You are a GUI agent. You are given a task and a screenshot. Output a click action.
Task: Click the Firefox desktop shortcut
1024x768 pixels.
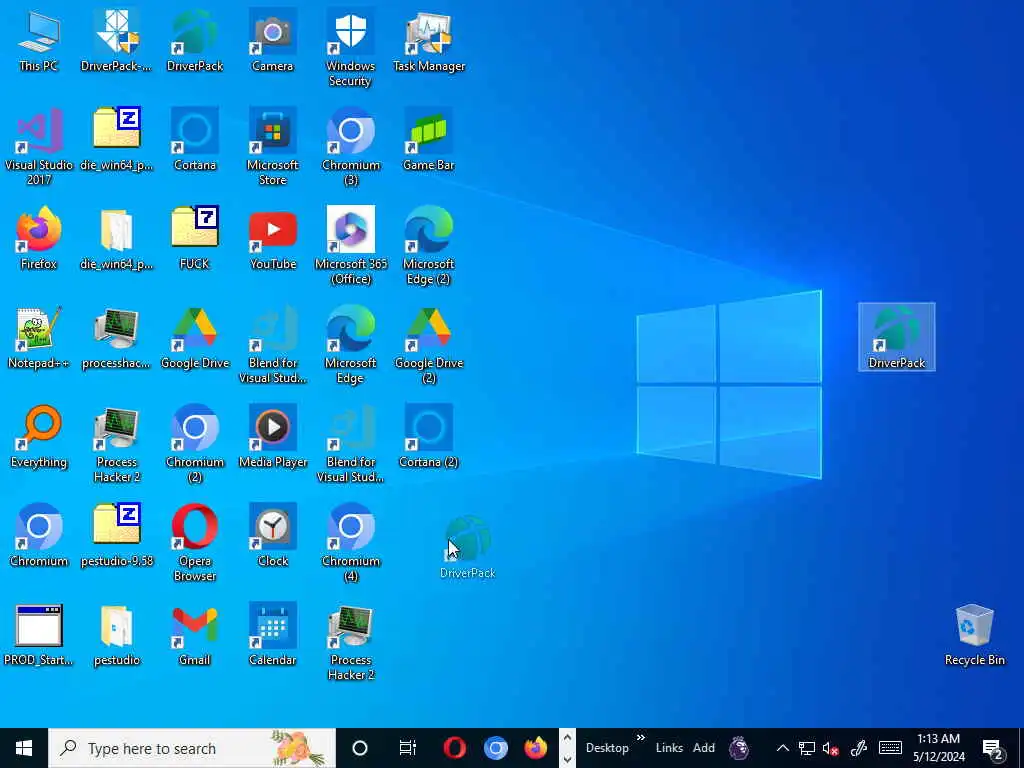(x=39, y=238)
